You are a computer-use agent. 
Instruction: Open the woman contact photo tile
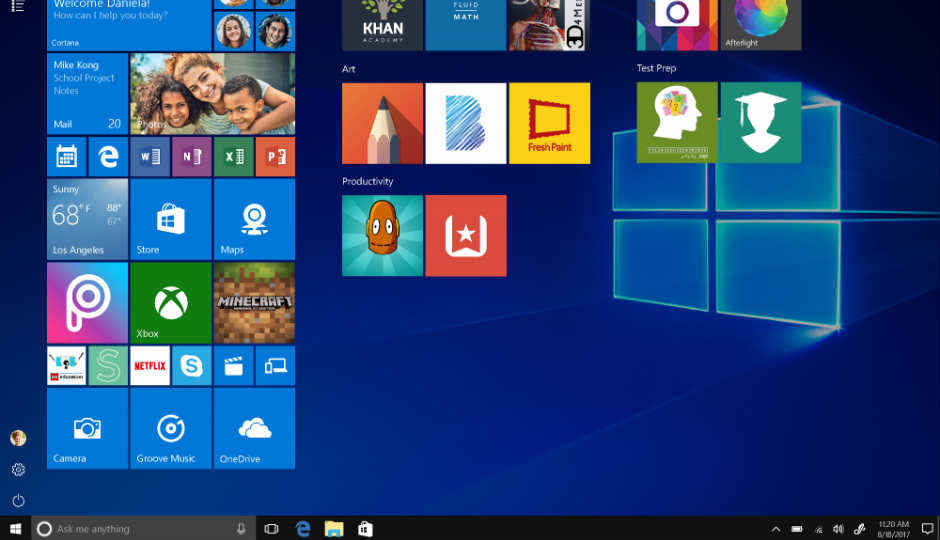click(234, 31)
